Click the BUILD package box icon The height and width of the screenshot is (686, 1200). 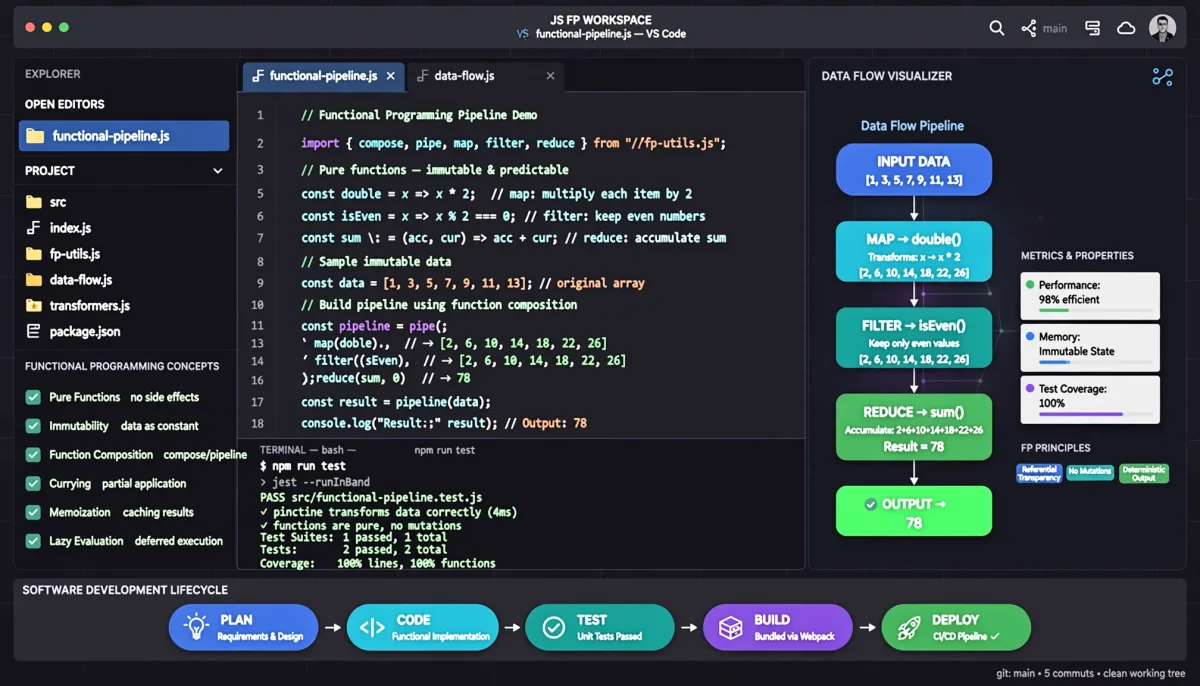[x=732, y=627]
